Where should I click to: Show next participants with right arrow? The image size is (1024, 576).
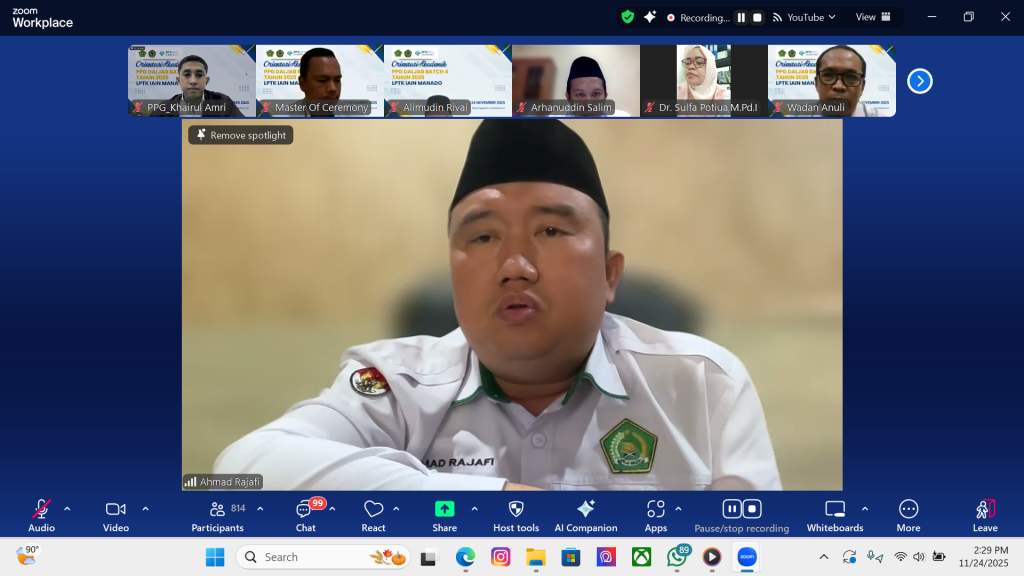[x=920, y=81]
